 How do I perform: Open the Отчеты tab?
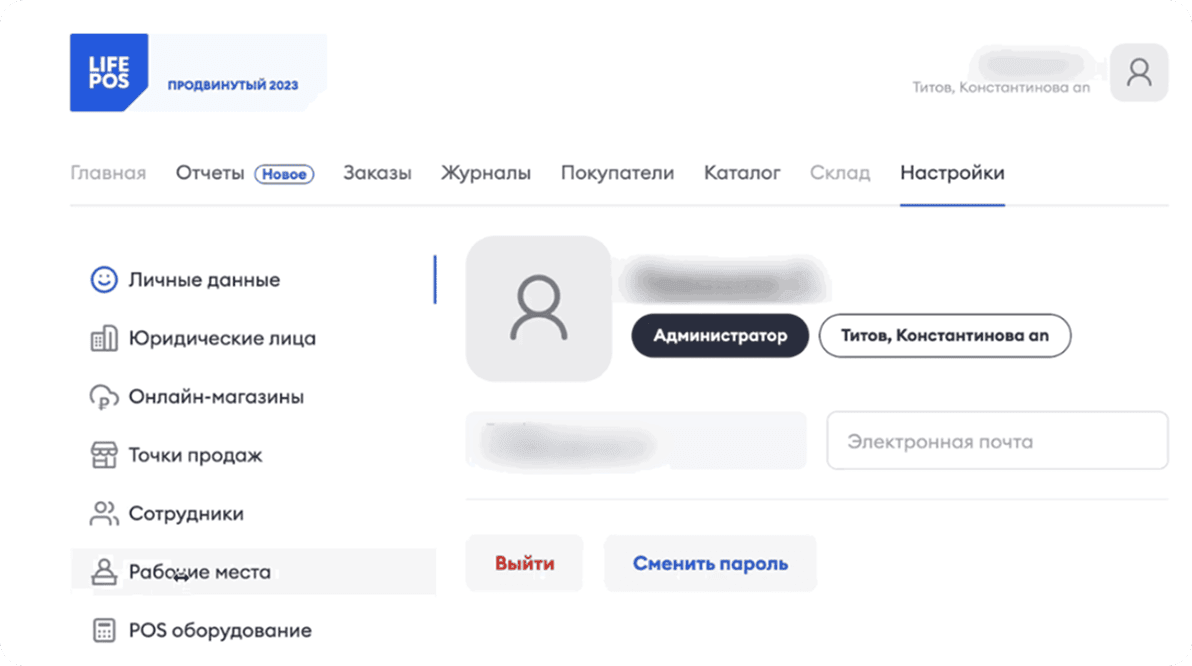pos(210,173)
